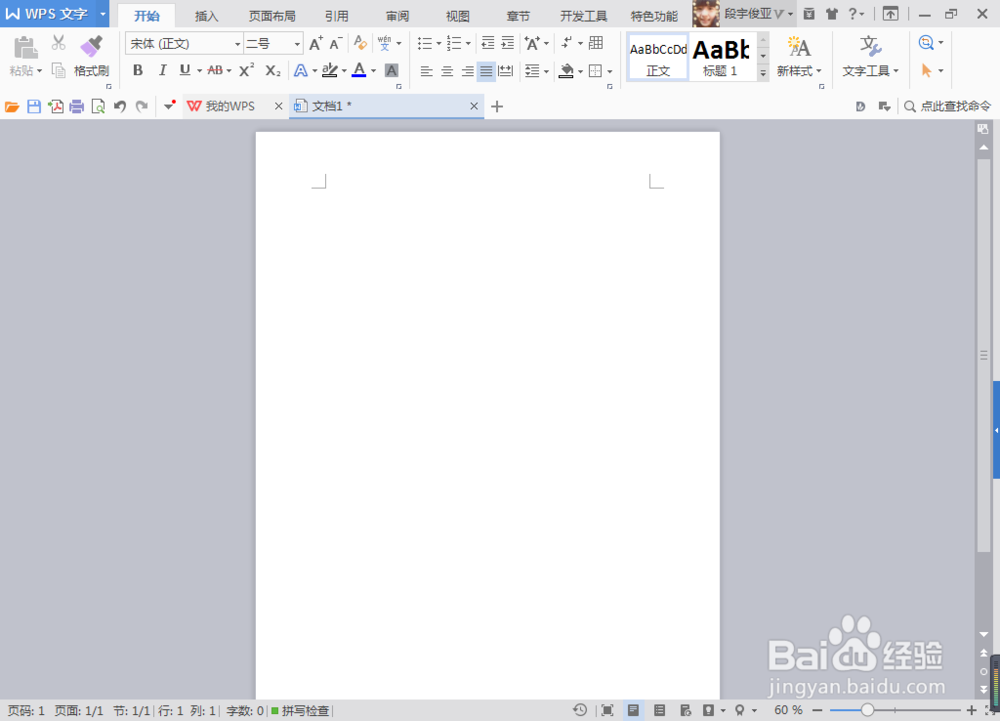Click the clear formatting eraser icon

coord(360,43)
